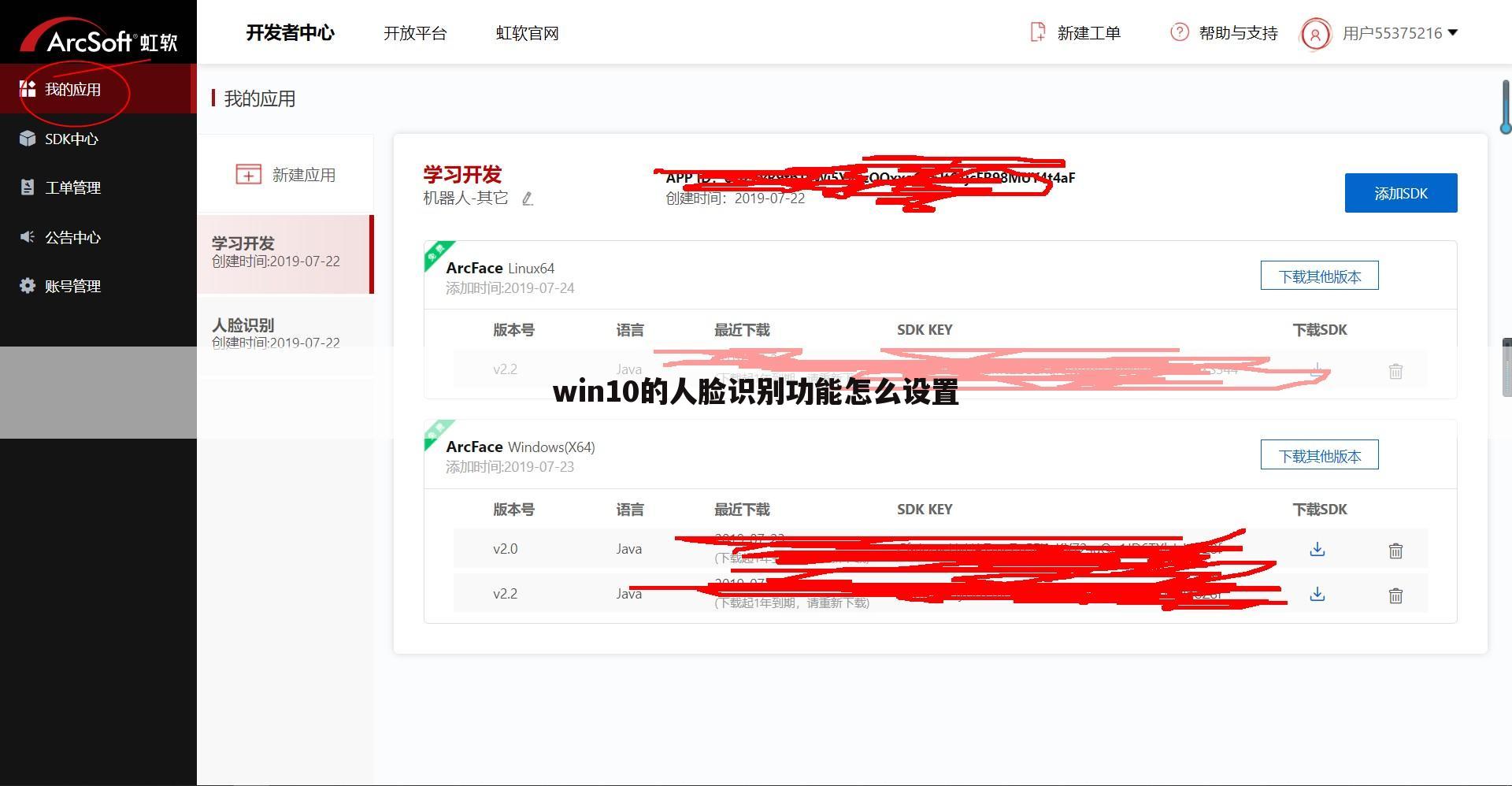Switch to 开放平台 tab

click(x=415, y=33)
